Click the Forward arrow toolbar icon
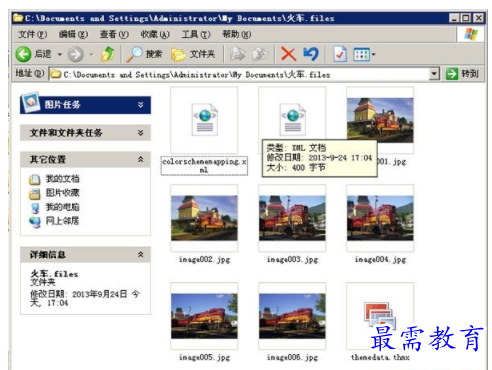 click(76, 54)
